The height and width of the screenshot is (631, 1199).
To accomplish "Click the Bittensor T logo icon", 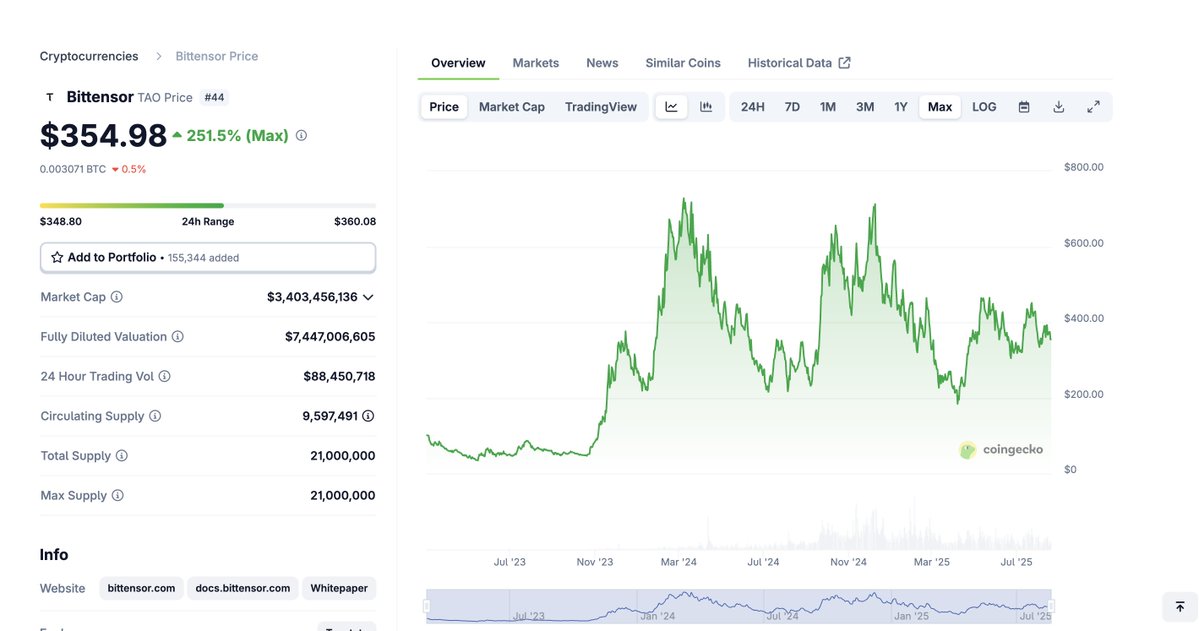I will coord(50,97).
